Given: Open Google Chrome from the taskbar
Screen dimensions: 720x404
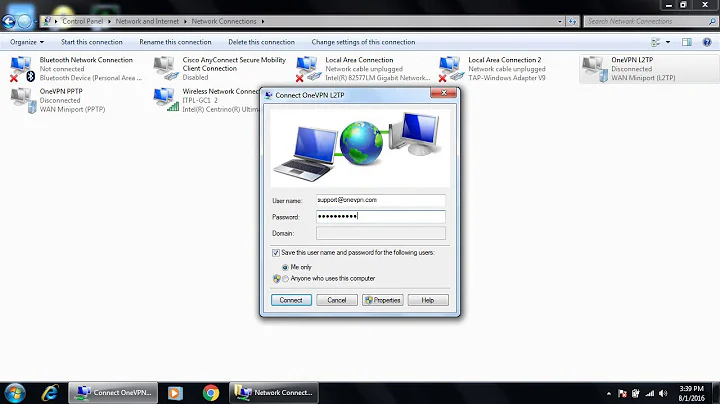Looking at the screenshot, I should [211, 393].
